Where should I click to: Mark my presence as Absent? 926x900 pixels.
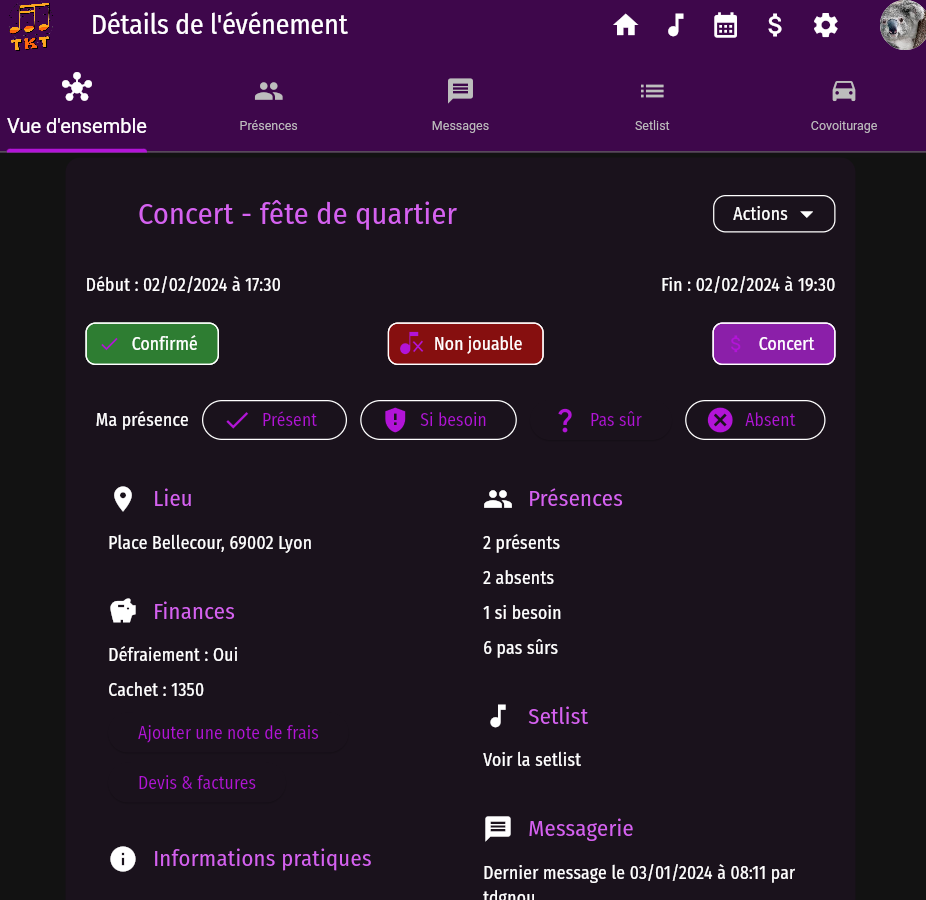[x=755, y=420]
